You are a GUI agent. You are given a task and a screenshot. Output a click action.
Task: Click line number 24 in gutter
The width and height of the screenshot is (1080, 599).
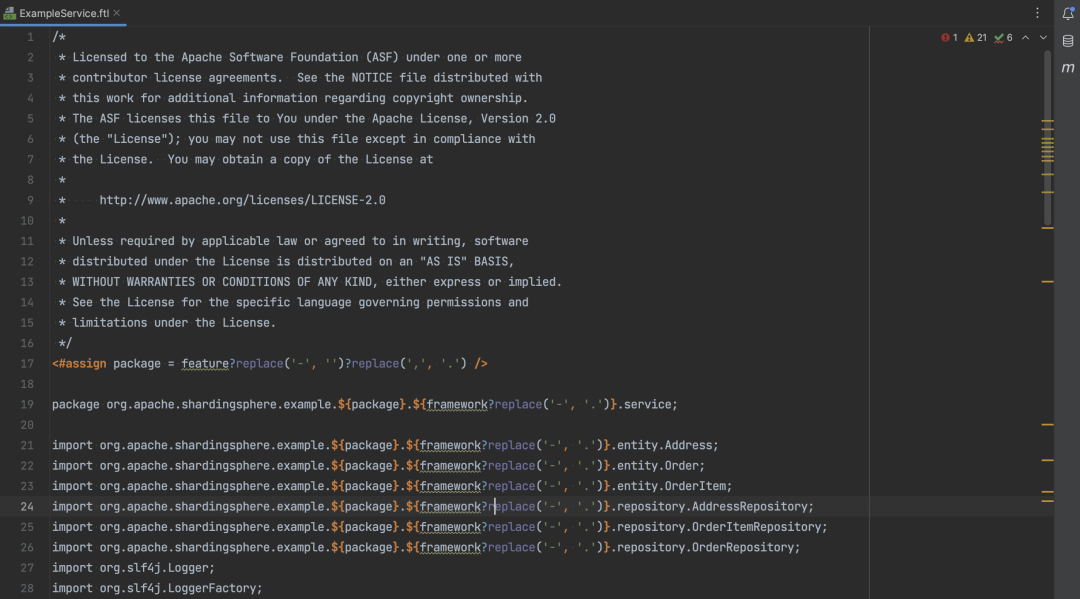coord(27,507)
